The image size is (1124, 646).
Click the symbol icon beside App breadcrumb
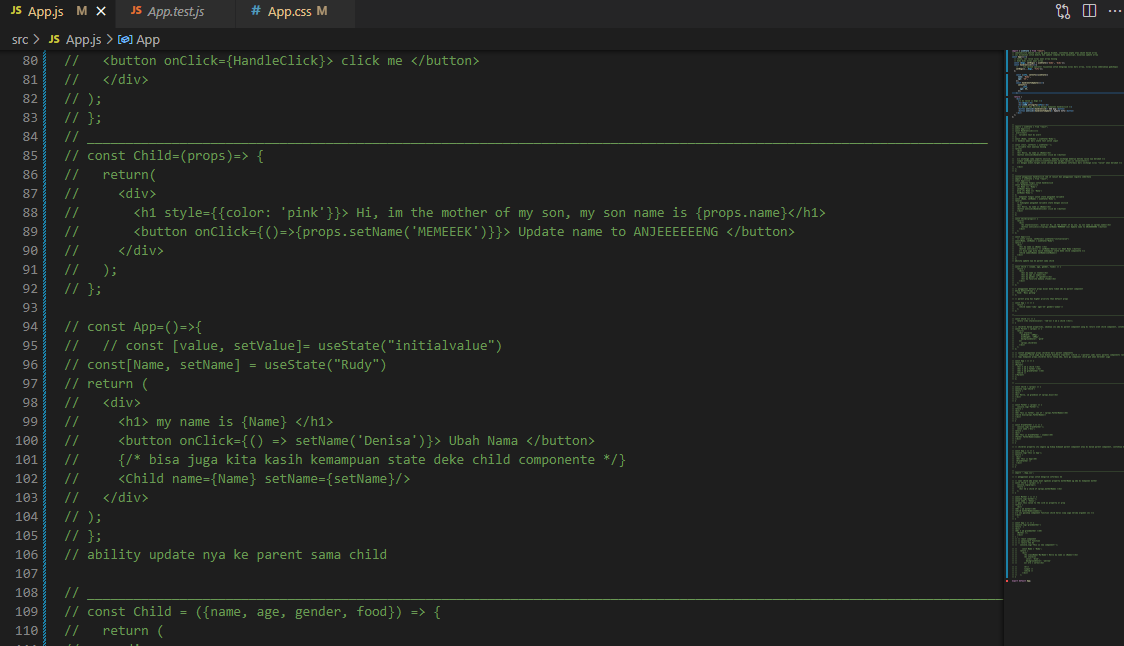click(125, 39)
